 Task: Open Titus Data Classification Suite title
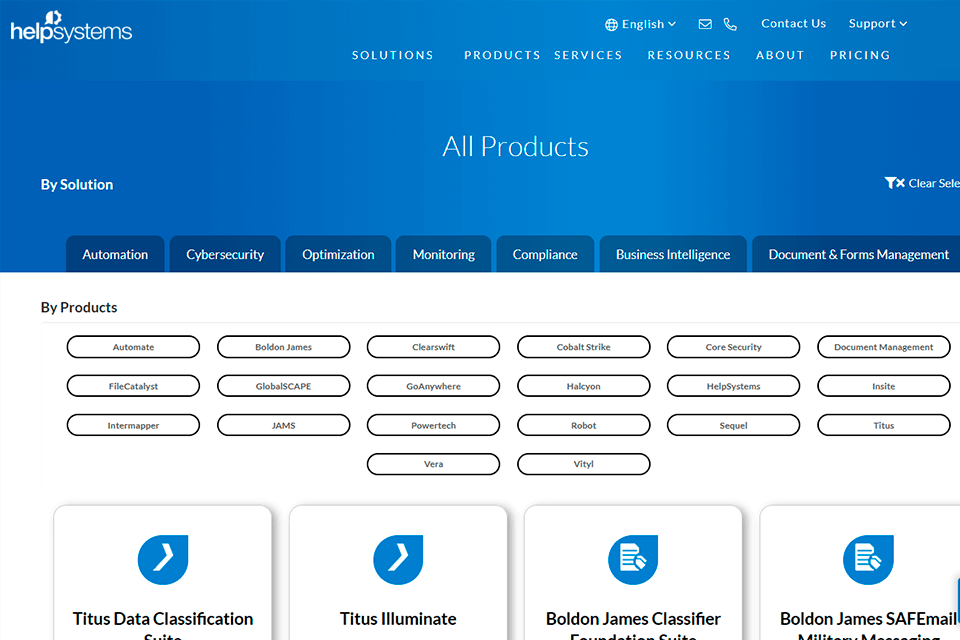pyautogui.click(x=163, y=625)
